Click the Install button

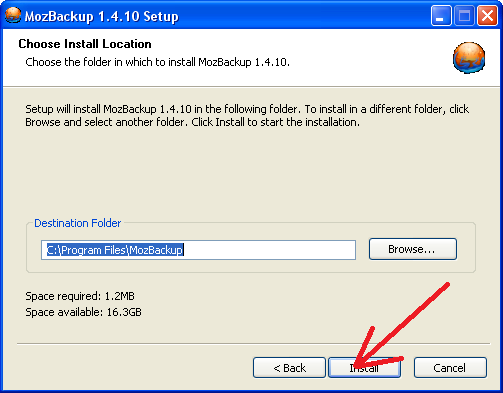[364, 368]
